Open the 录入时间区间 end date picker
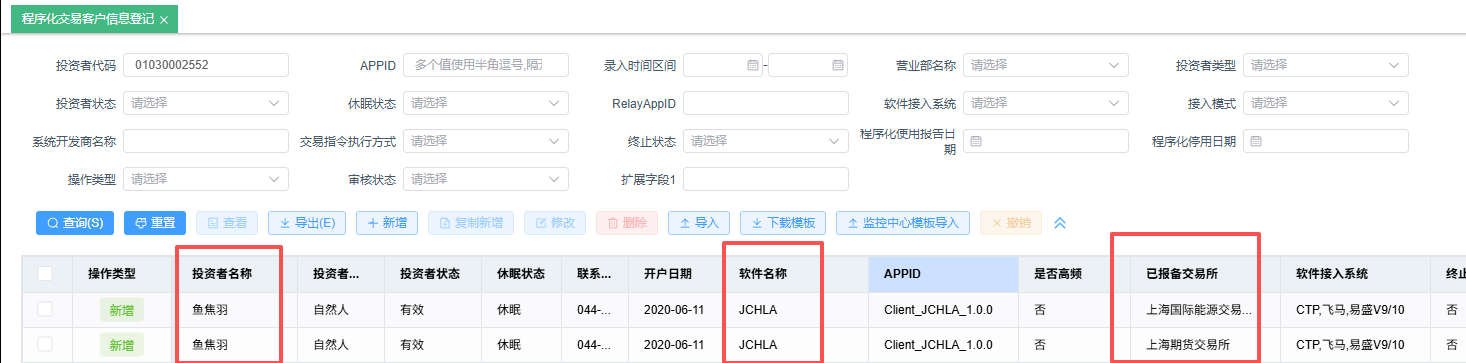The height and width of the screenshot is (363, 1466). click(808, 65)
